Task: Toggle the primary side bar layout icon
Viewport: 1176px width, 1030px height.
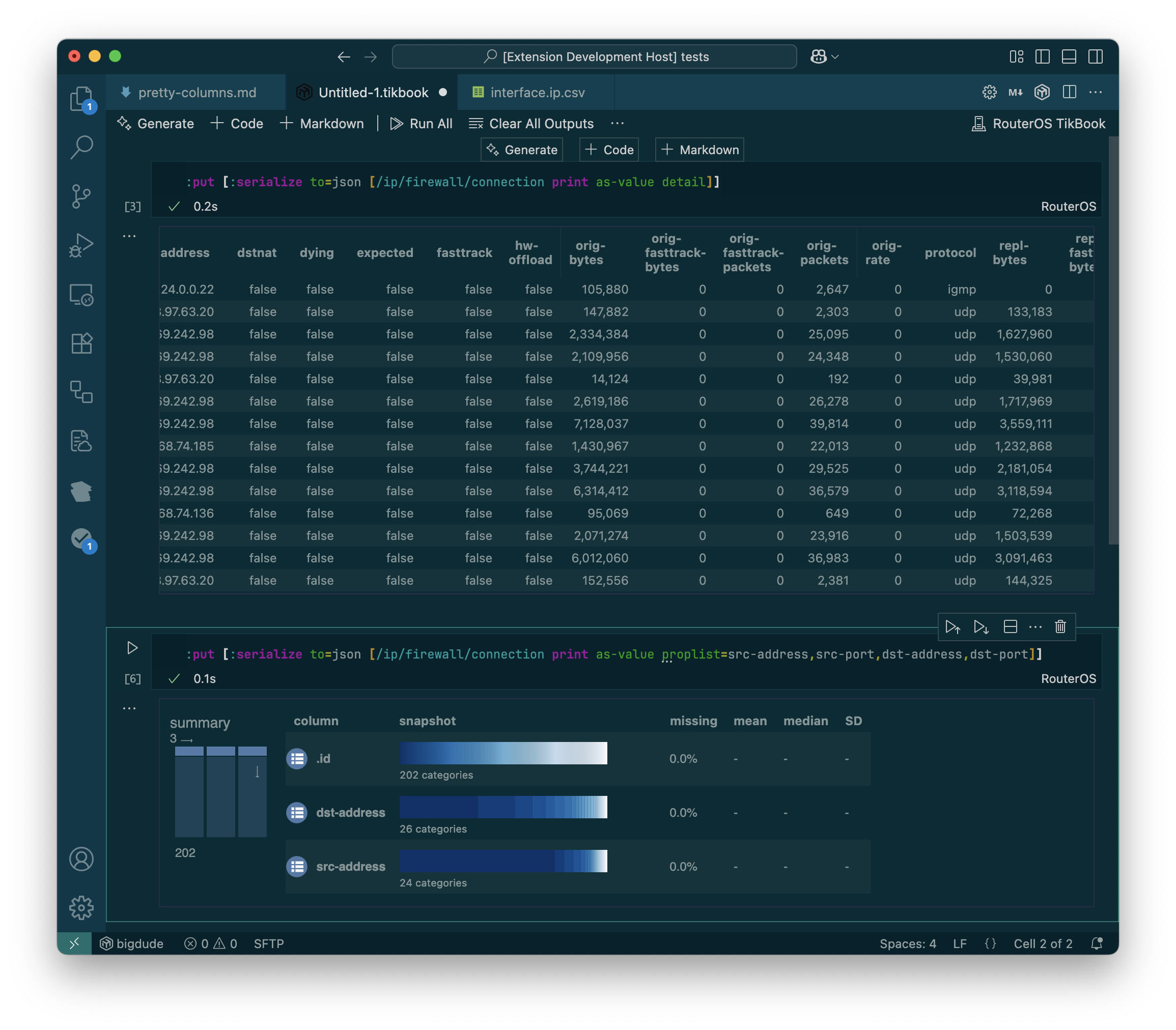Action: [1042, 56]
